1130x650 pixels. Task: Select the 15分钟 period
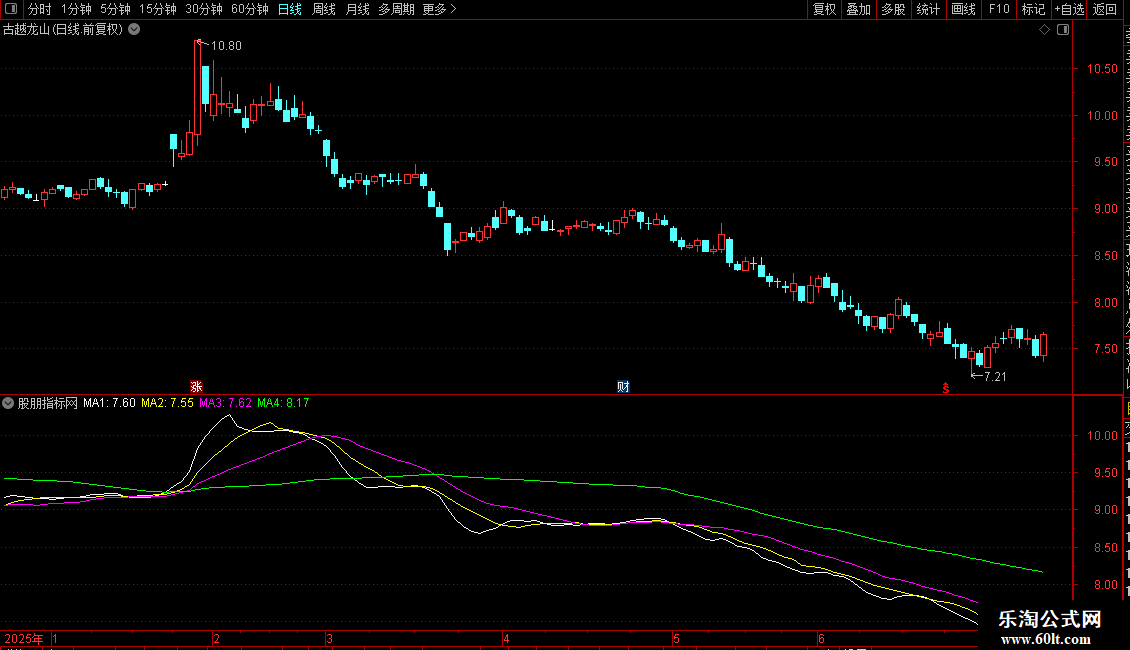(158, 9)
